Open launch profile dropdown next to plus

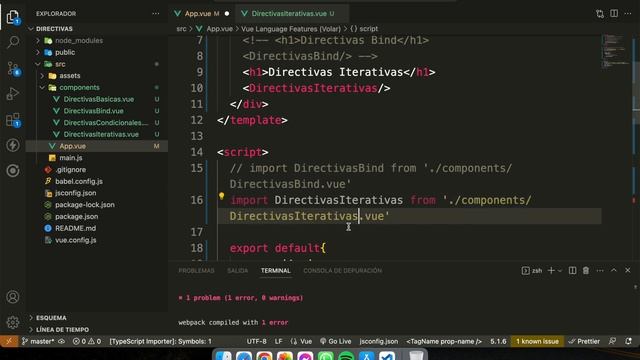560,270
